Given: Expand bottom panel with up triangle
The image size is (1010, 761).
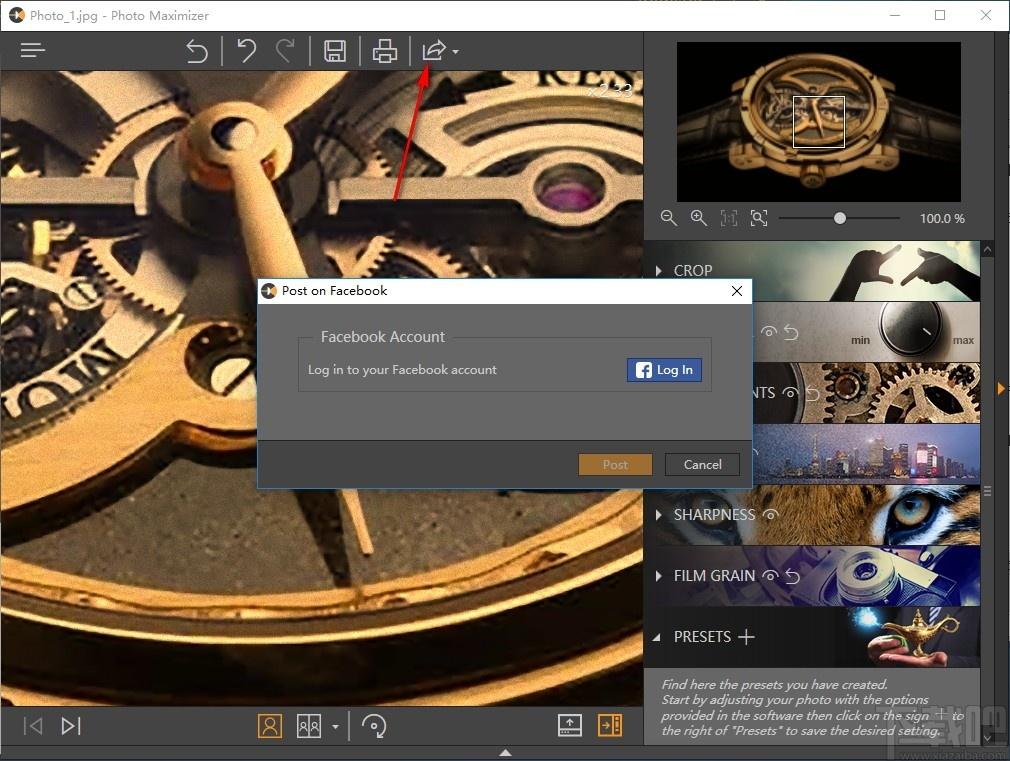Looking at the screenshot, I should (506, 753).
